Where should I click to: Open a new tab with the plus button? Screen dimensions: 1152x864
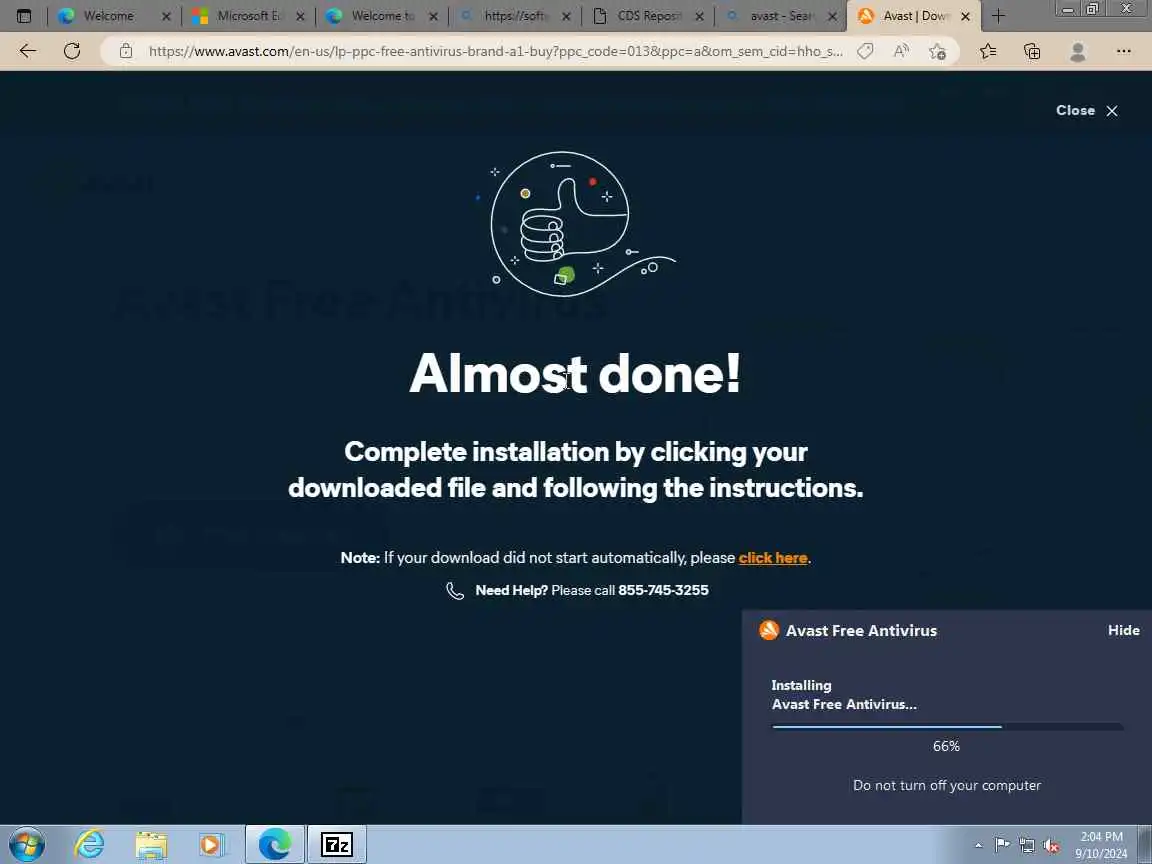point(998,15)
